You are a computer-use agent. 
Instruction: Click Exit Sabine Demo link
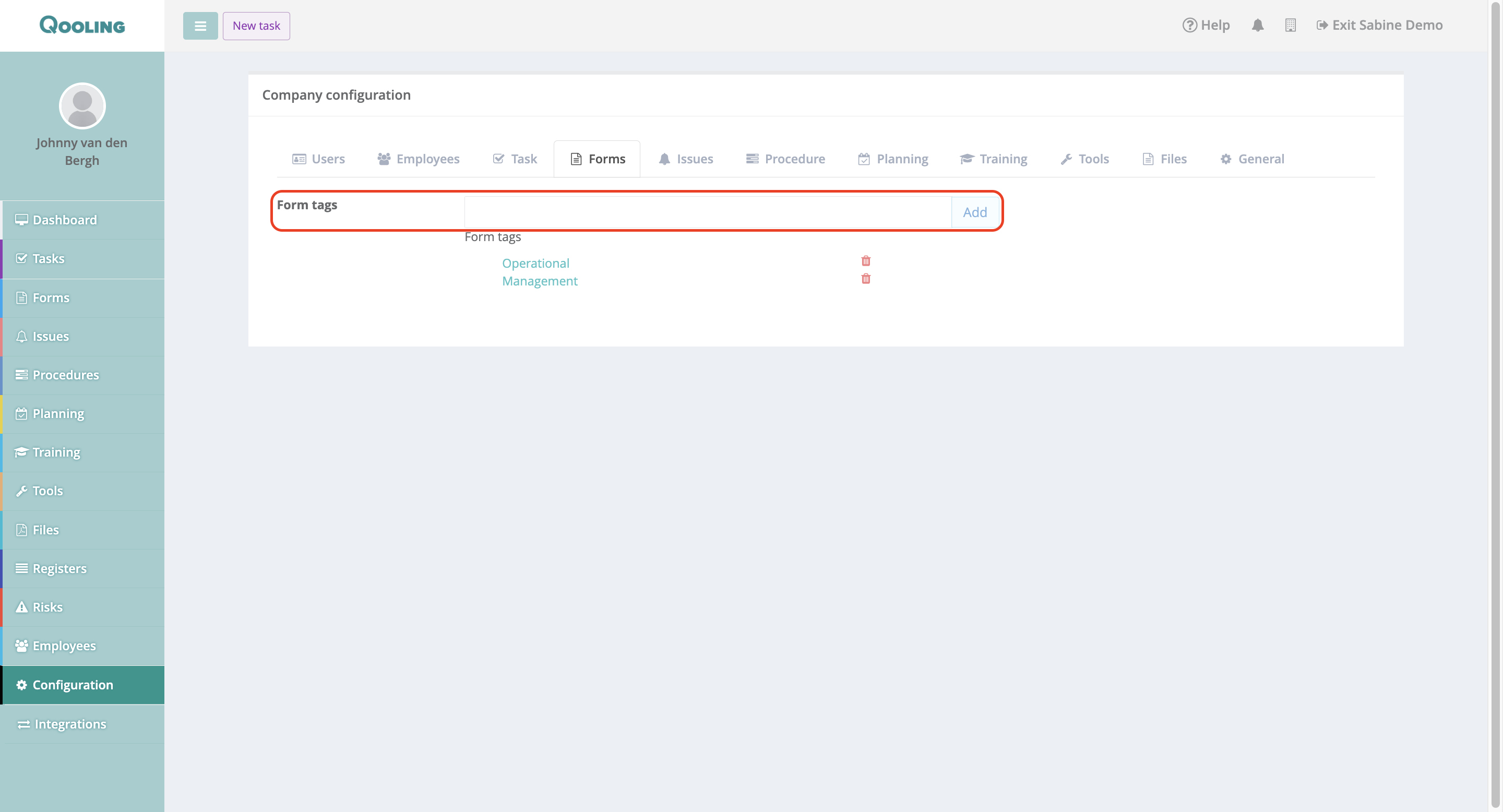[1379, 25]
